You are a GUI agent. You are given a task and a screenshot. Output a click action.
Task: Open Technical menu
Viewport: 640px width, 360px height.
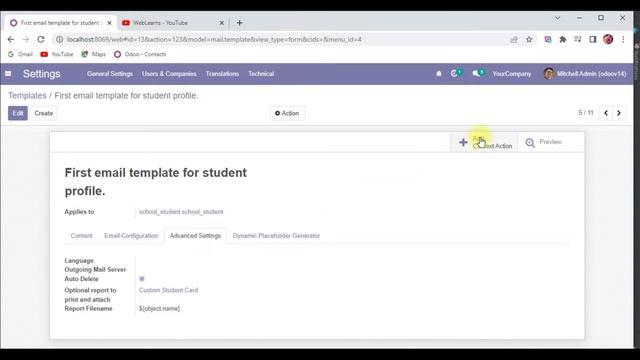261,74
